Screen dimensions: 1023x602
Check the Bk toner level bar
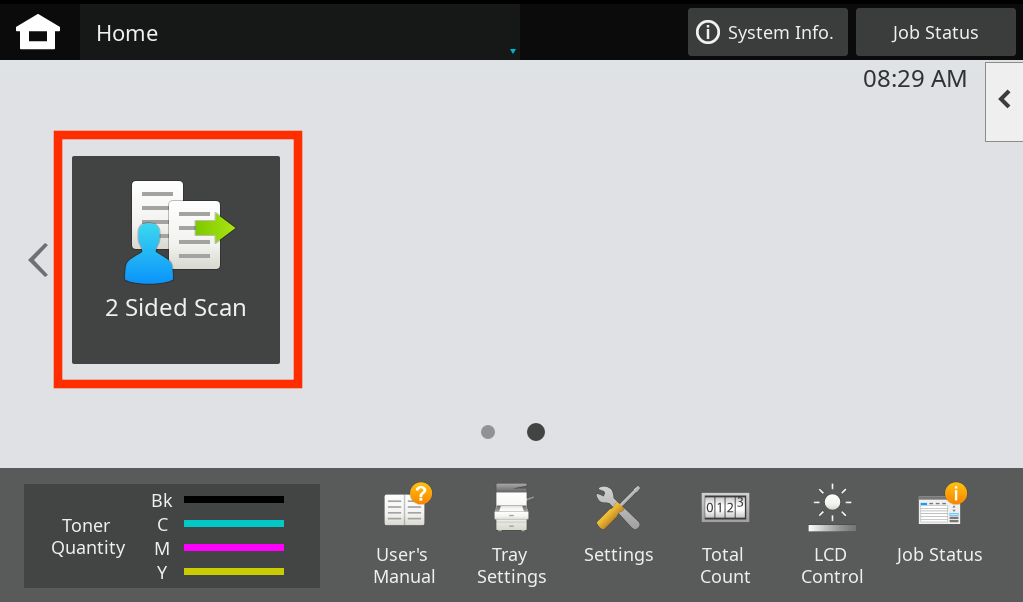(x=234, y=500)
